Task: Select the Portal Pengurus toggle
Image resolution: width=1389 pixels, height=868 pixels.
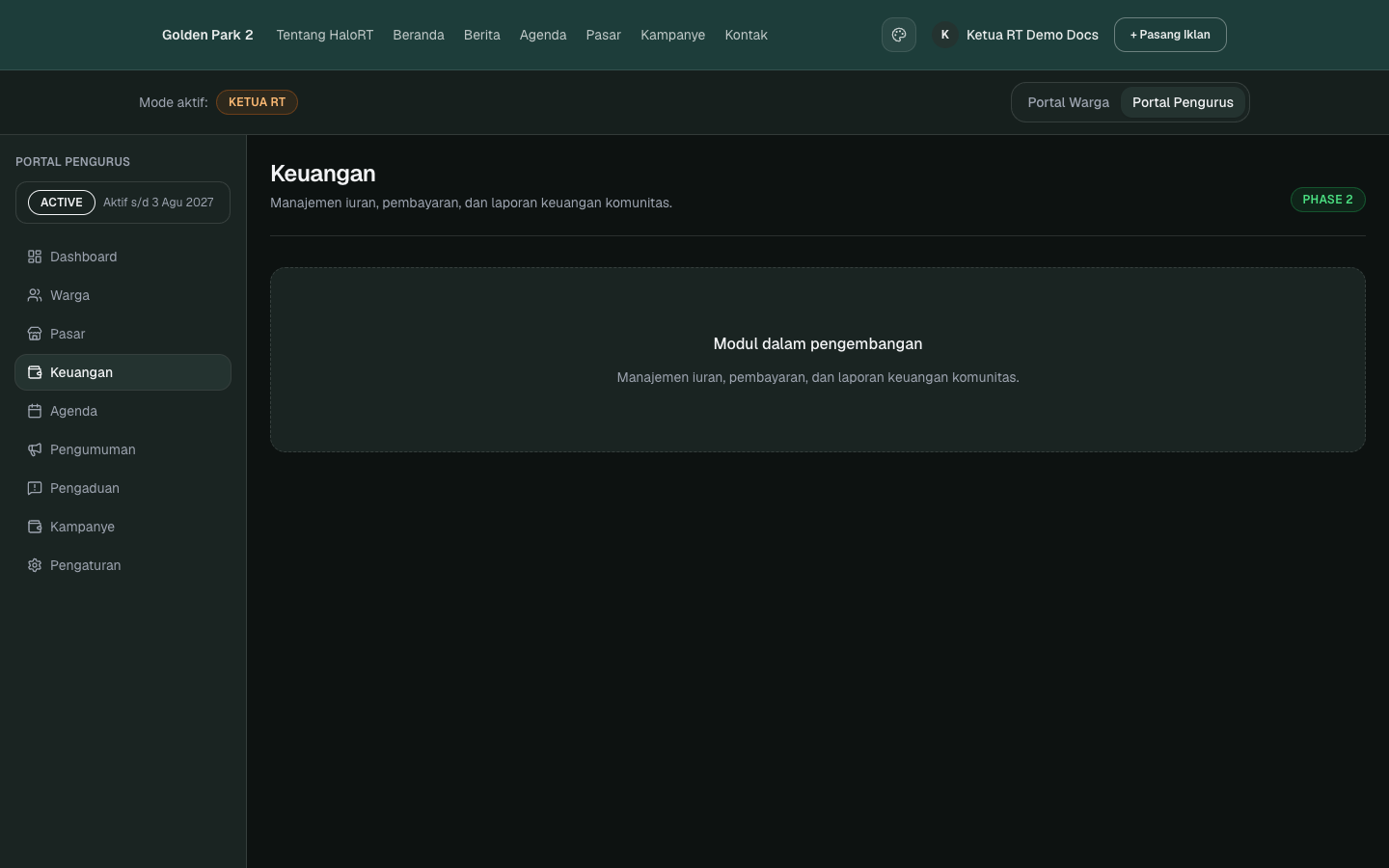Action: tap(1183, 102)
